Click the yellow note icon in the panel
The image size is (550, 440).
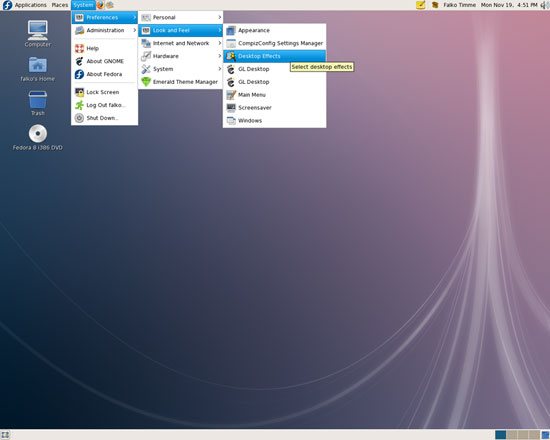pos(421,5)
